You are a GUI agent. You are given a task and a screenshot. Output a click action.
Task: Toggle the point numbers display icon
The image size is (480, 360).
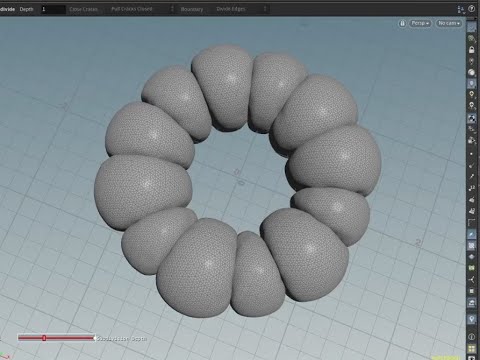click(471, 188)
